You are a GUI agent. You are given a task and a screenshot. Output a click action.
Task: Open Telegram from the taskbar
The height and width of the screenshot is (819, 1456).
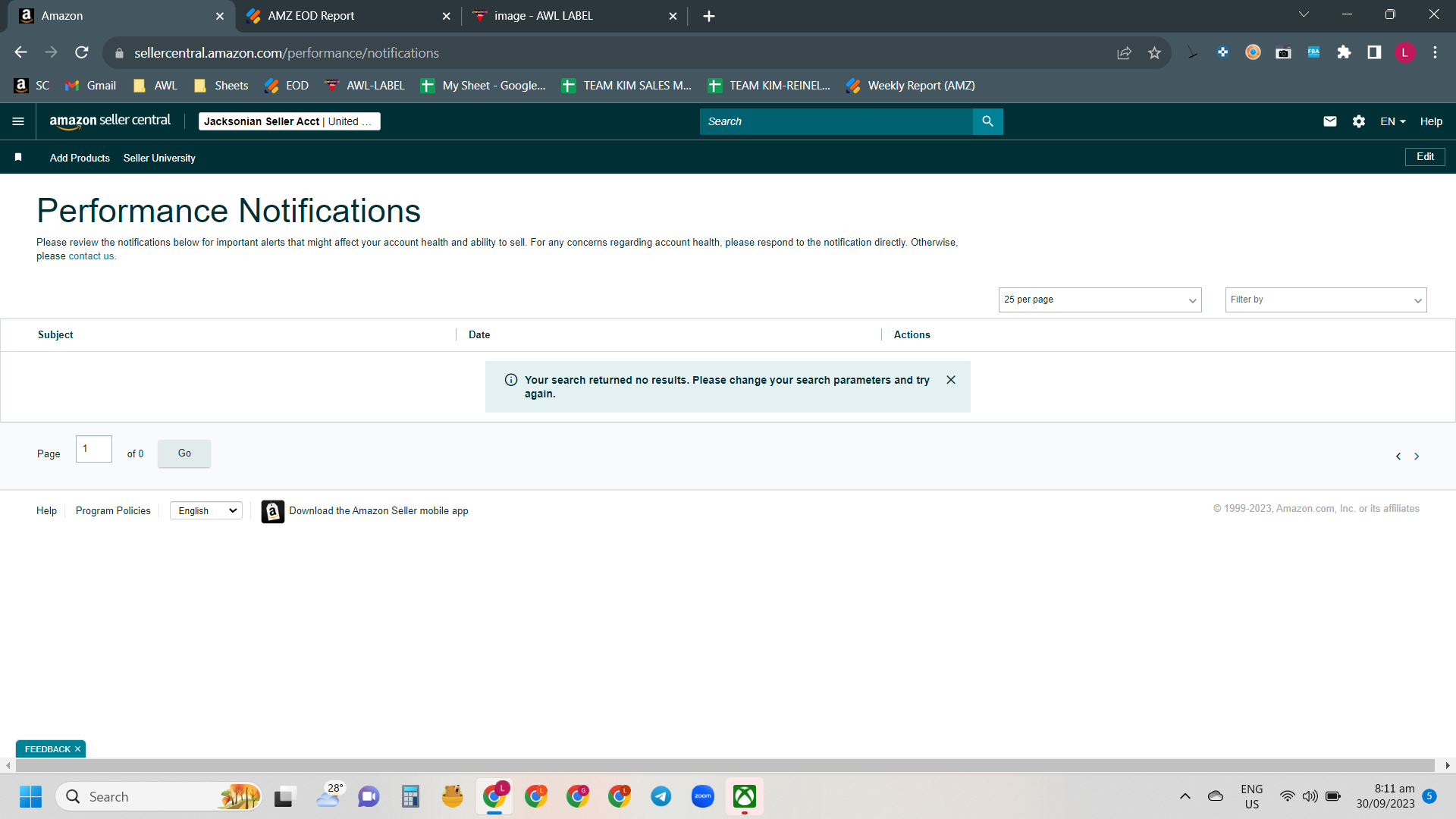click(x=661, y=796)
